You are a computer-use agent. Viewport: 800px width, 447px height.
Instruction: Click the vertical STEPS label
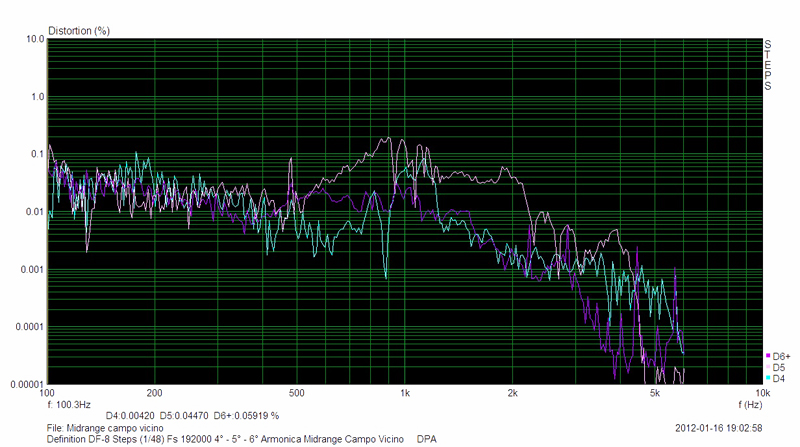pyautogui.click(x=768, y=65)
